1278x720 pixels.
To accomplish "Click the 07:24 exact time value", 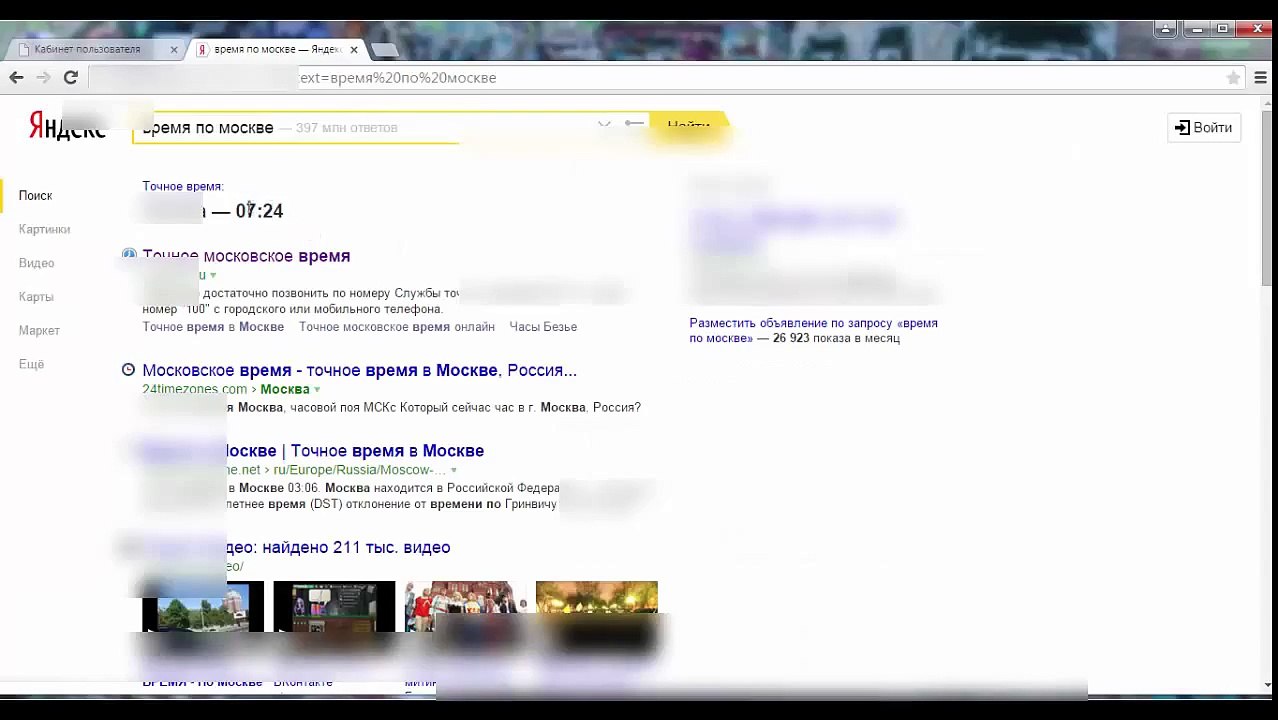I will coord(260,211).
